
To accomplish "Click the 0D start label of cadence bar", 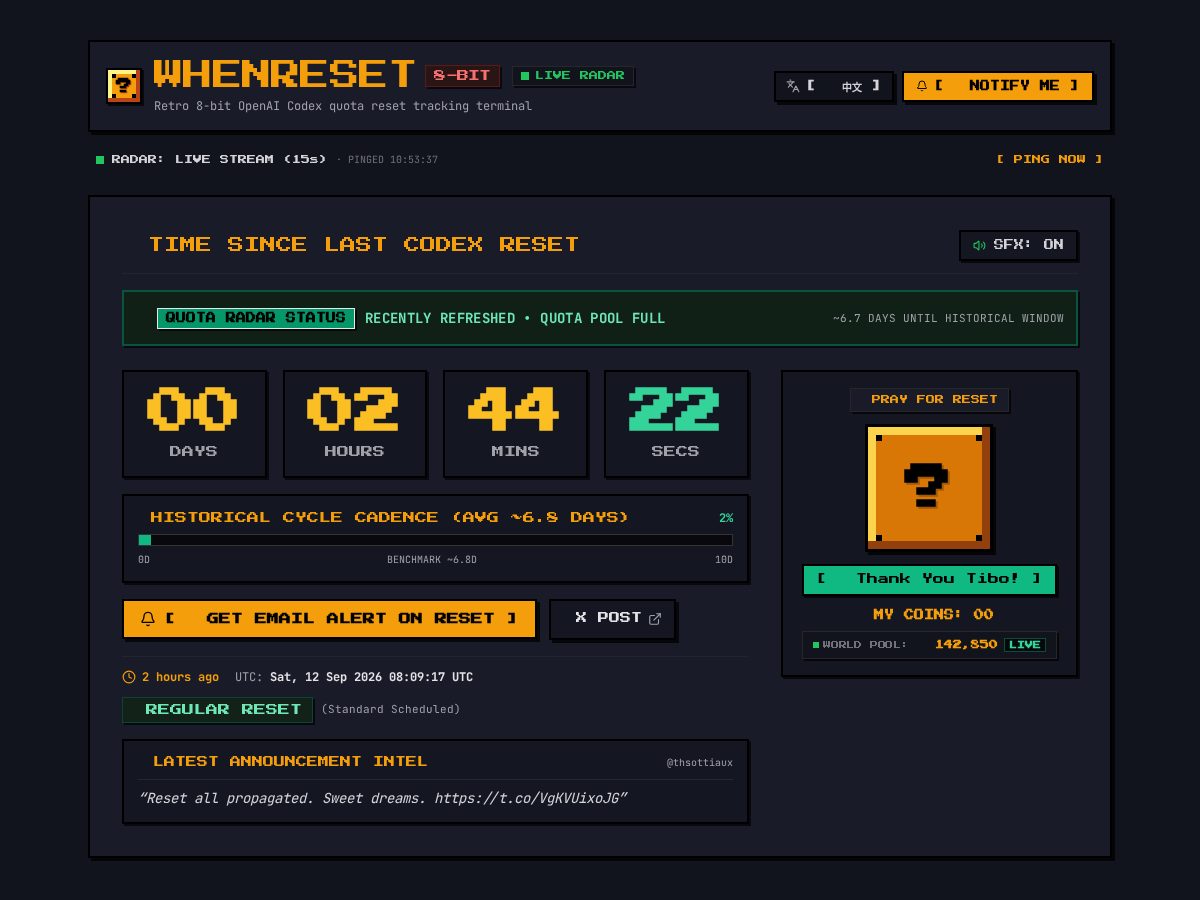I will 144,560.
